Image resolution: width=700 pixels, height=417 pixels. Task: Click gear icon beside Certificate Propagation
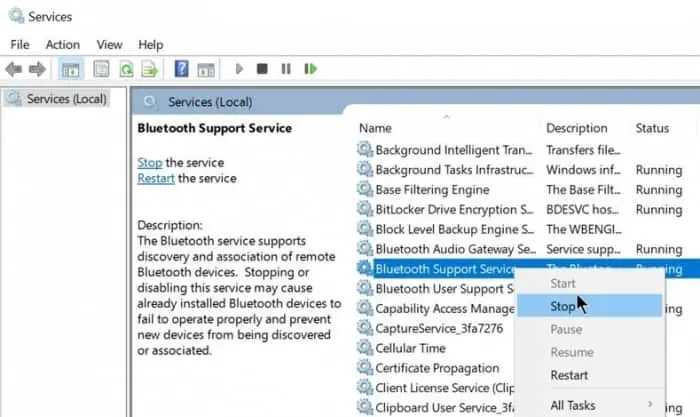point(365,367)
